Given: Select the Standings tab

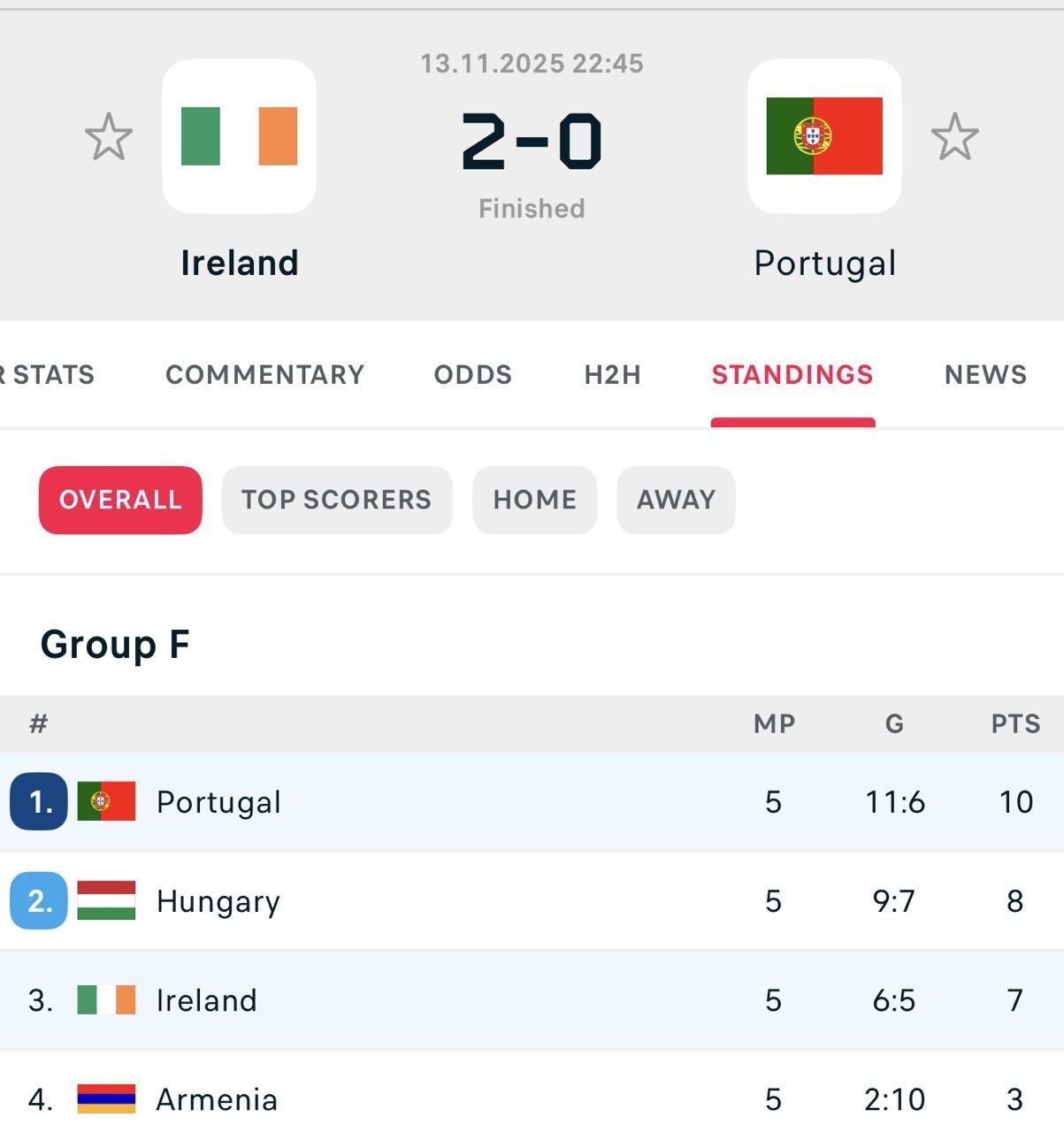Looking at the screenshot, I should pos(792,375).
